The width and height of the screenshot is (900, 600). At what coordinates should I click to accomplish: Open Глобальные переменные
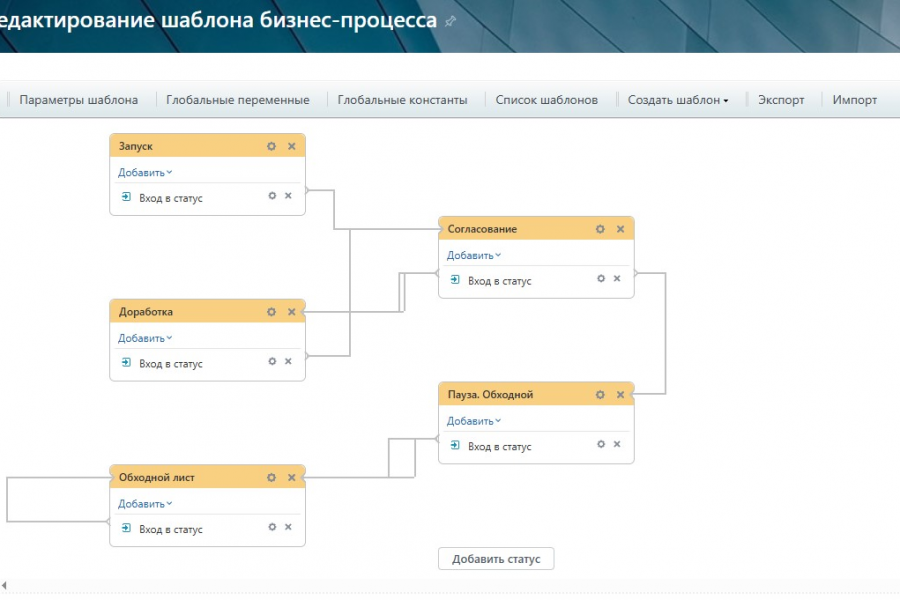point(238,100)
